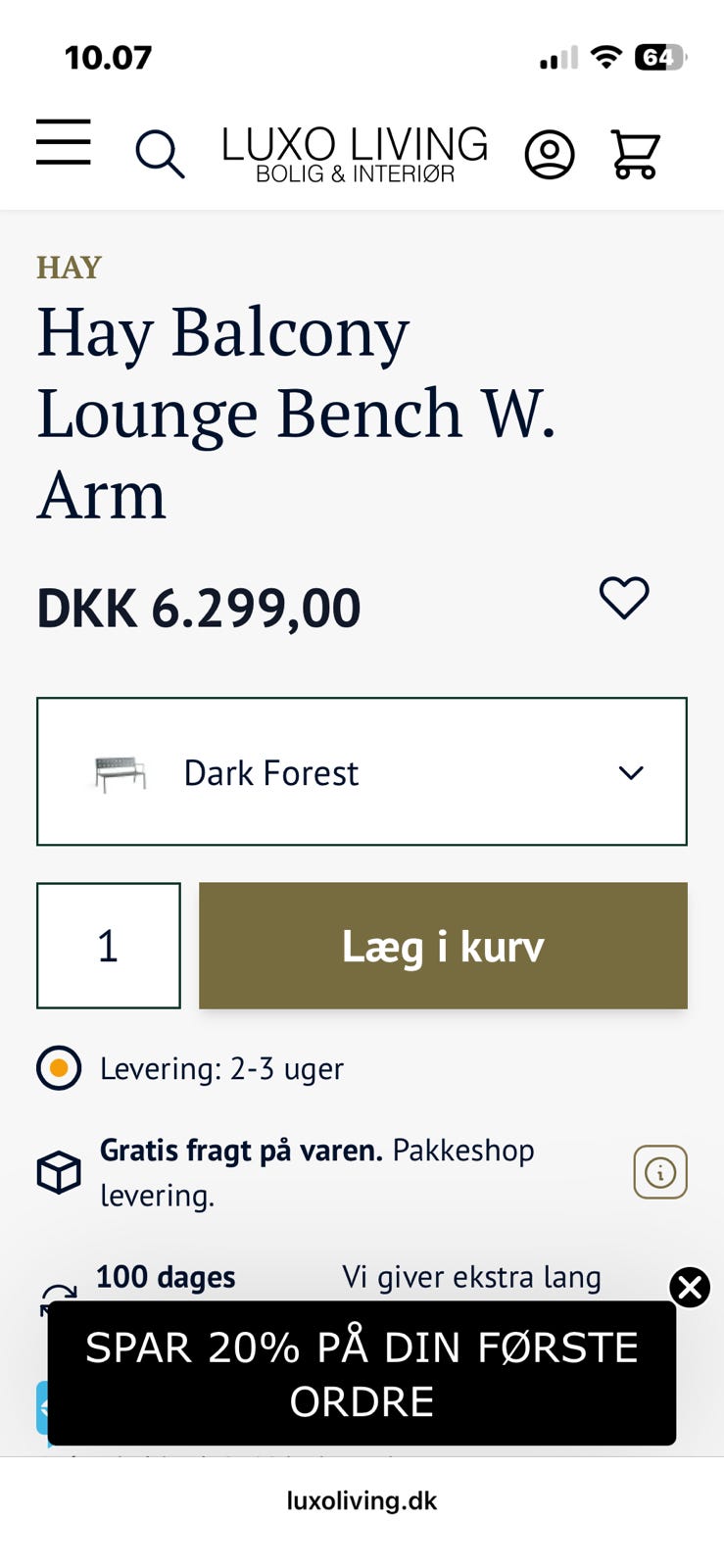Screen dimensions: 724x1568
Task: Add product to wishlist with heart icon
Action: [624, 597]
